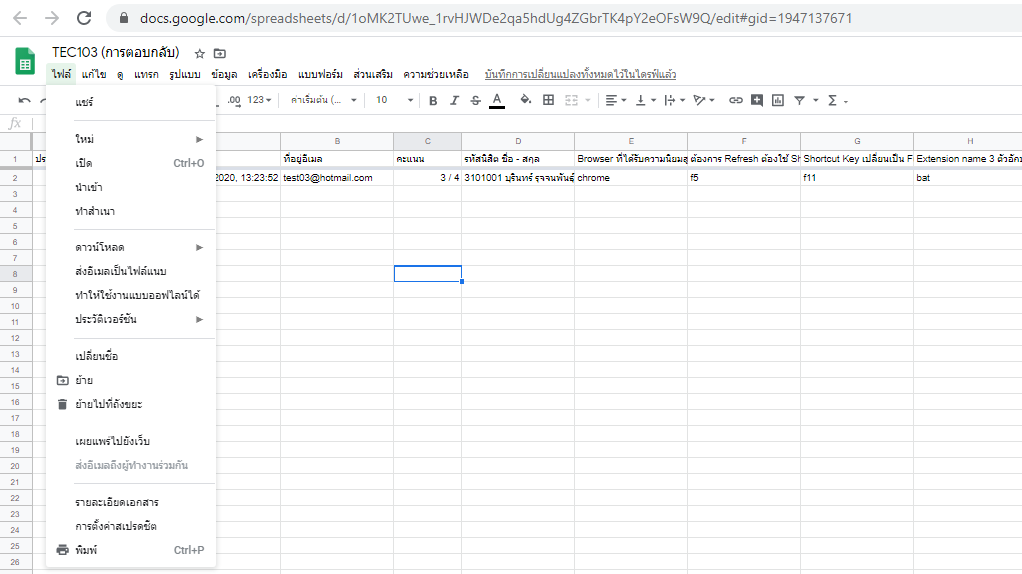Click the borders icon in toolbar
Image resolution: width=1022 pixels, height=574 pixels.
point(548,100)
